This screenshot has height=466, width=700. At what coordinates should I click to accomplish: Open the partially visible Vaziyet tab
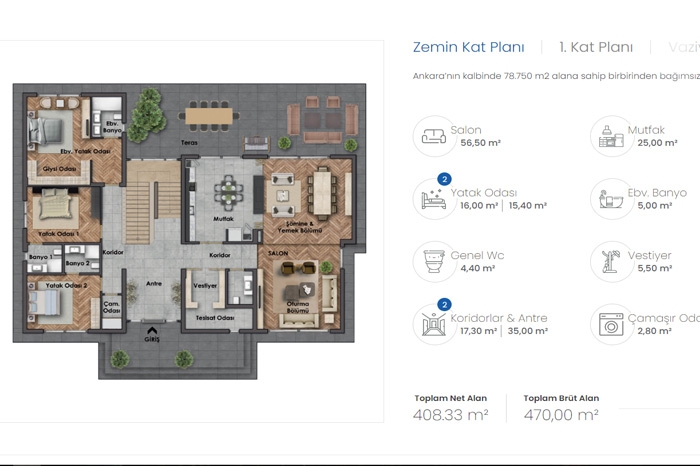click(x=683, y=47)
